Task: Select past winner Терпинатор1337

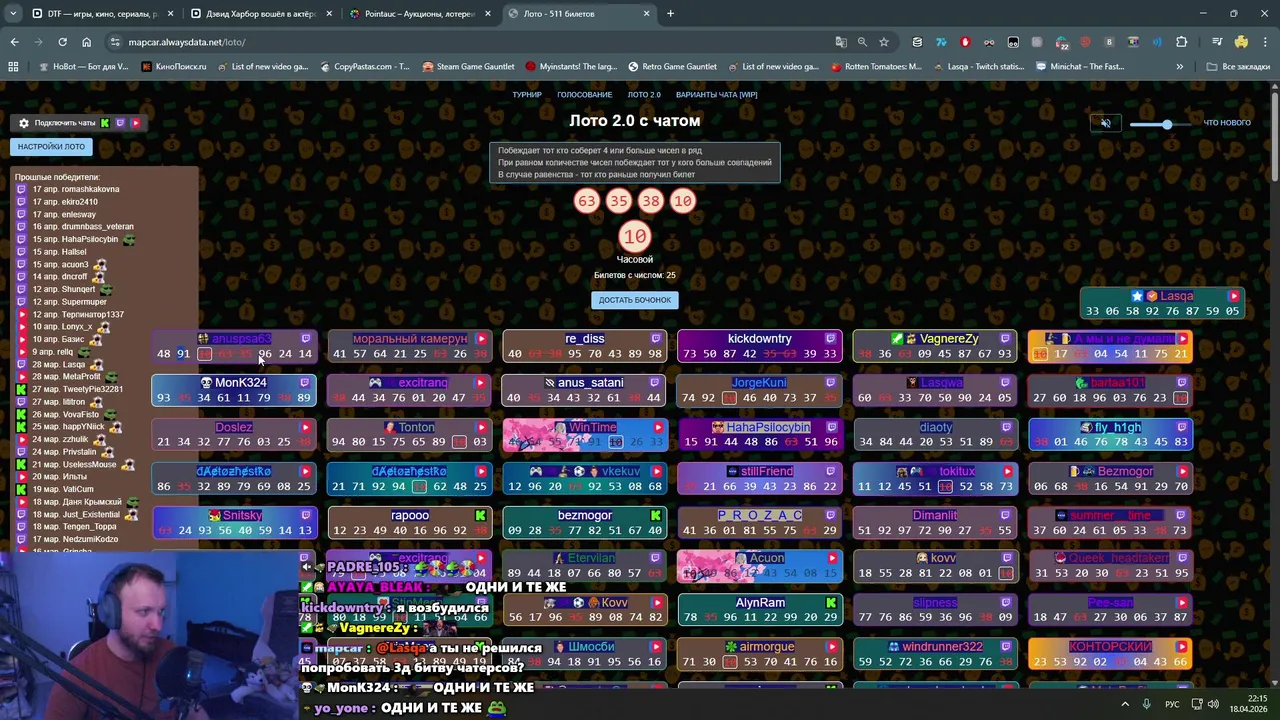Action: pyautogui.click(x=77, y=314)
